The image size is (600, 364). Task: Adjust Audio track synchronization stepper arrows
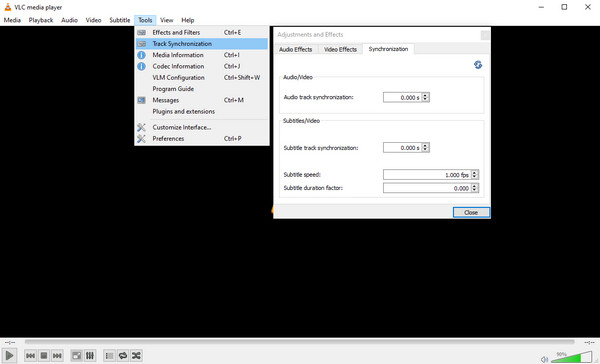tap(425, 98)
